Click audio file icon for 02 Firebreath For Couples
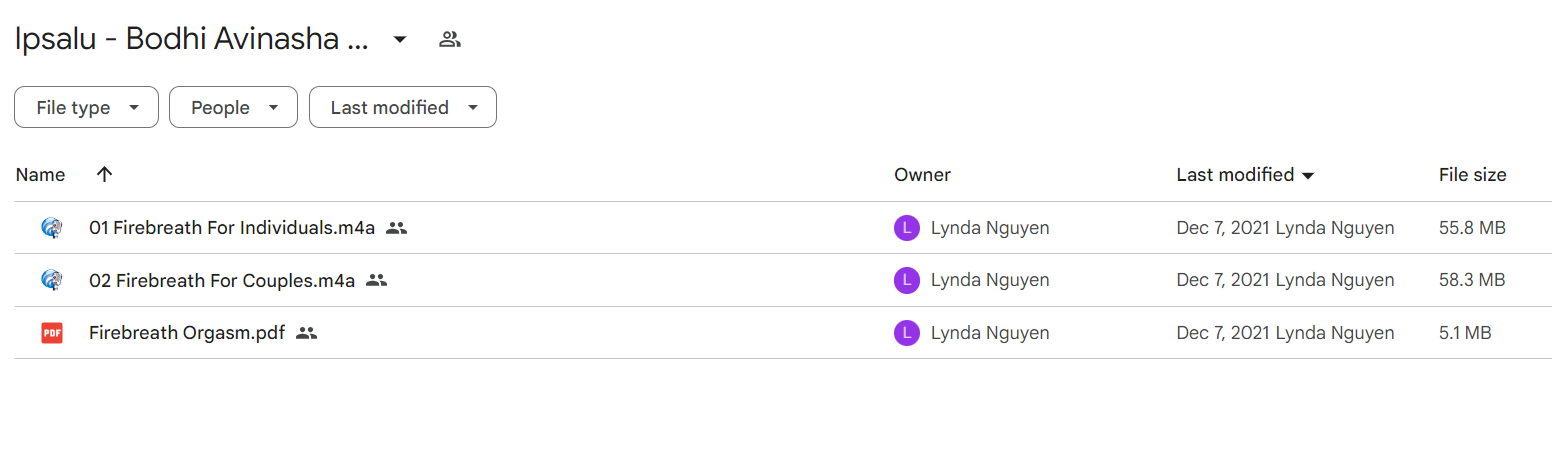 click(52, 280)
